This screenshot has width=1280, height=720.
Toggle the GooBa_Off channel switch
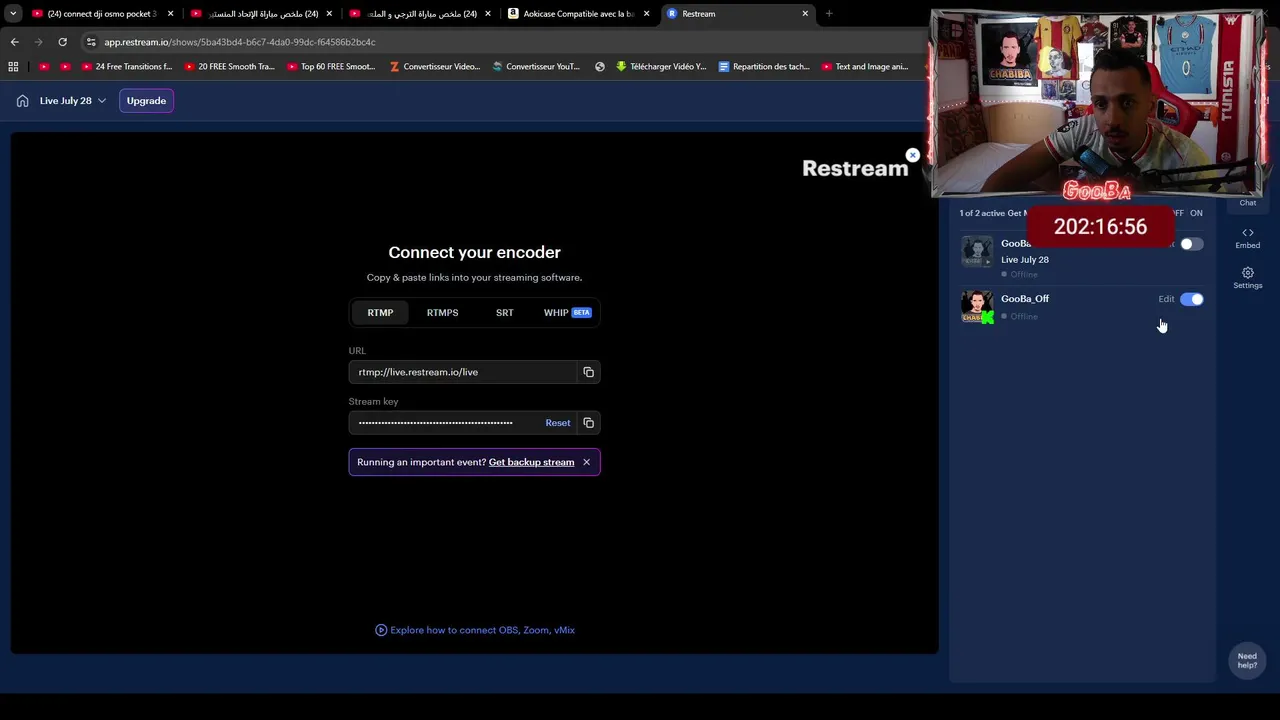1191,299
